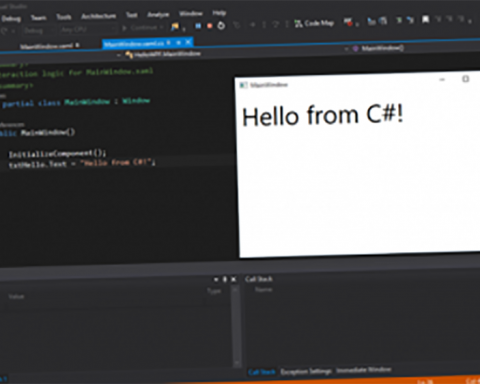Stop debugging with the red square icon
The height and width of the screenshot is (384, 480).
click(210, 26)
